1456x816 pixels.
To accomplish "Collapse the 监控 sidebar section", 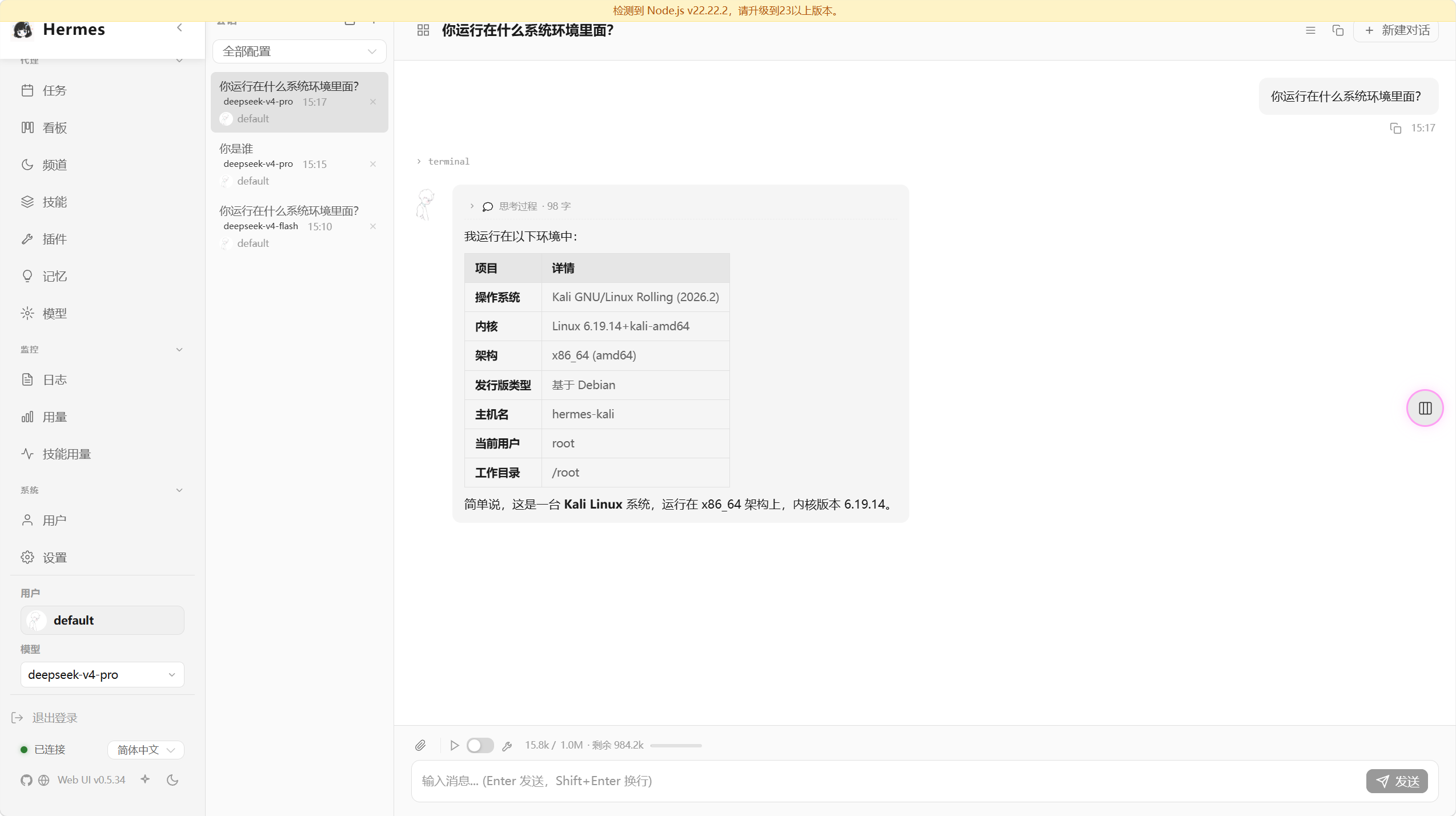I will (179, 349).
